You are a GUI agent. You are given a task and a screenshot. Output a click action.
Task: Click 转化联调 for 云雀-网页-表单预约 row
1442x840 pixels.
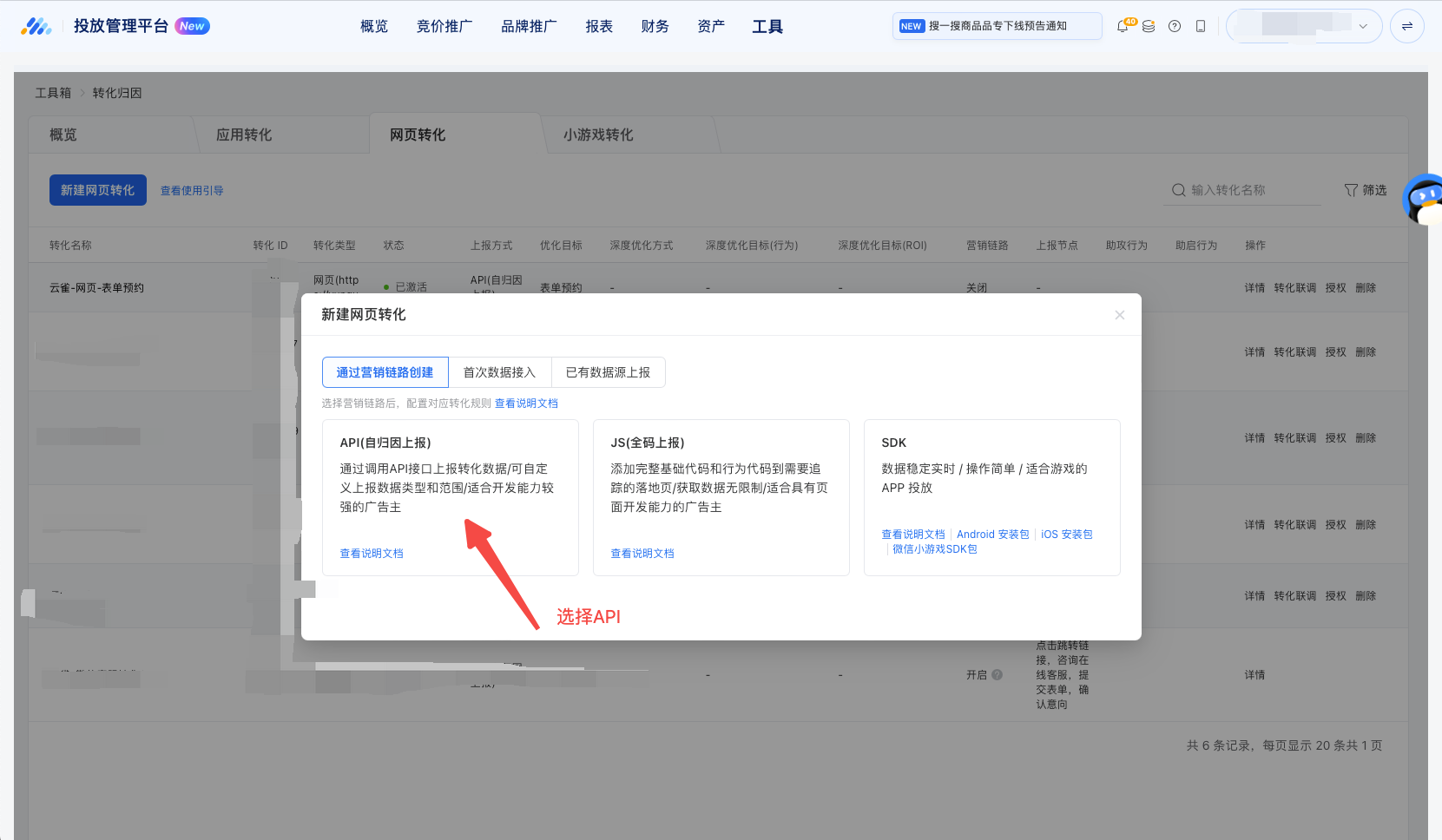click(1295, 288)
